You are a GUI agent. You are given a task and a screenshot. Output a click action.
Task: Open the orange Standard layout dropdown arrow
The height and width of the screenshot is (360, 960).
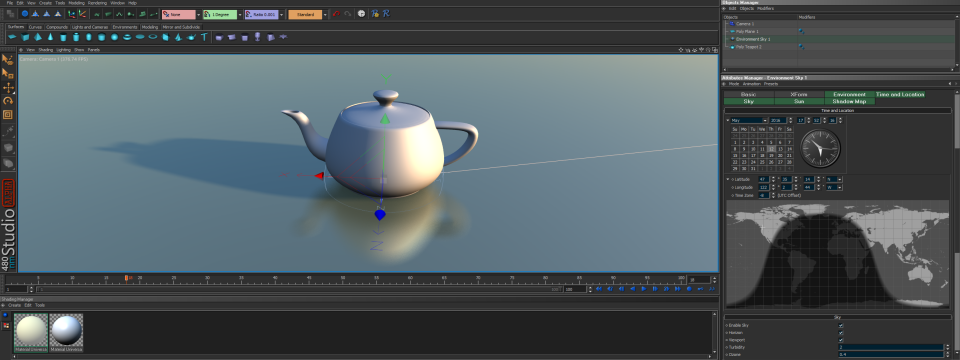pyautogui.click(x=325, y=14)
